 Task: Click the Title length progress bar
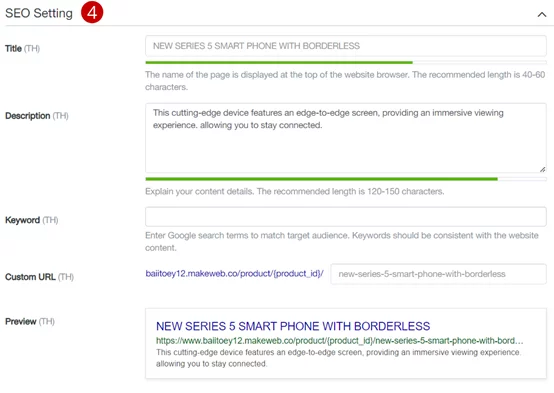point(346,63)
